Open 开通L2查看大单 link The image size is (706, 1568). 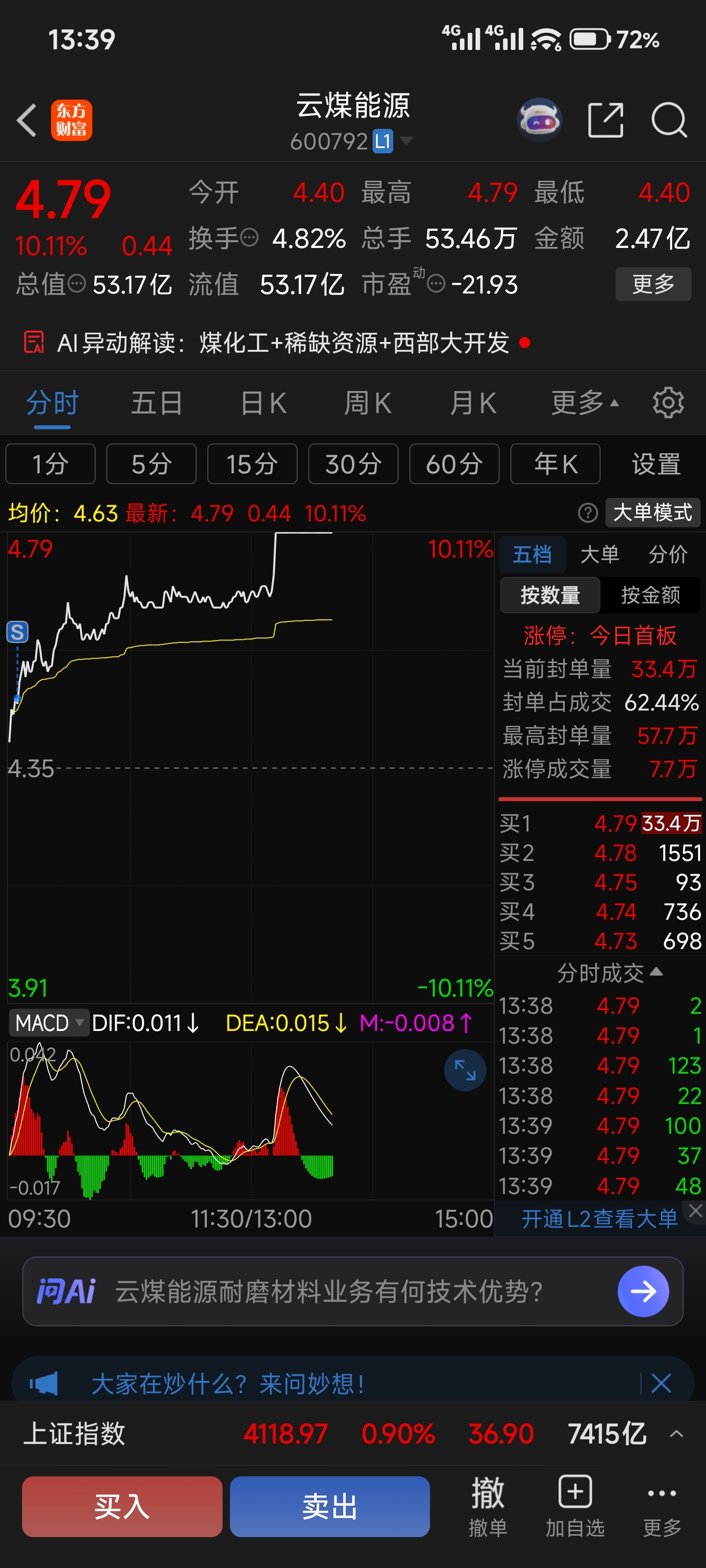[600, 1219]
